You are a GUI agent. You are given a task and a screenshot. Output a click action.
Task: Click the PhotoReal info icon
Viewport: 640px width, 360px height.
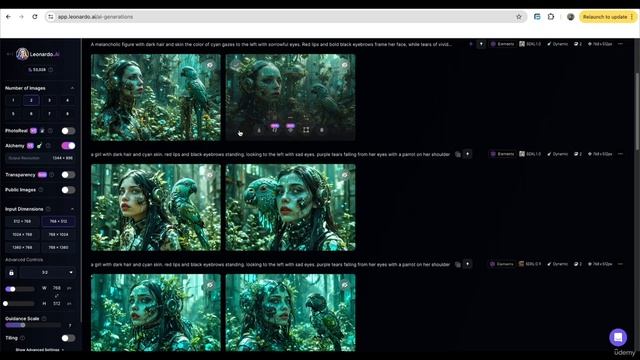(x=50, y=131)
